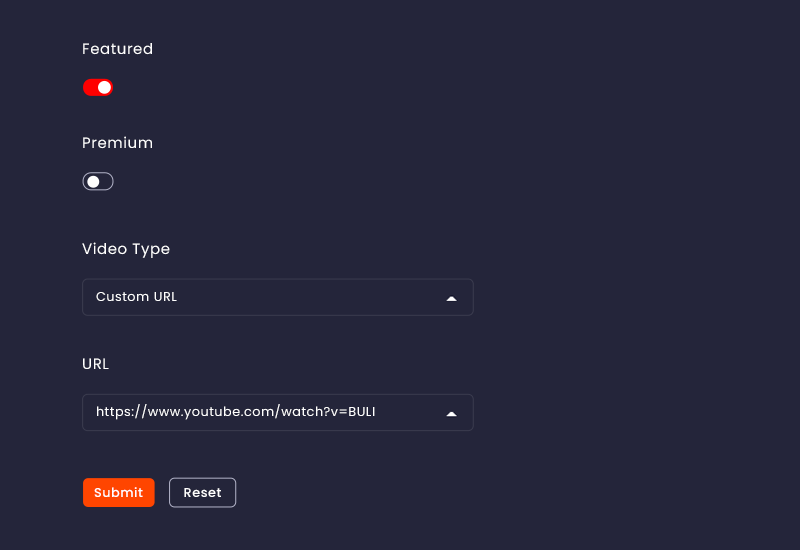Expand the URL combo box
Image resolution: width=800 pixels, height=550 pixels.
point(277,412)
